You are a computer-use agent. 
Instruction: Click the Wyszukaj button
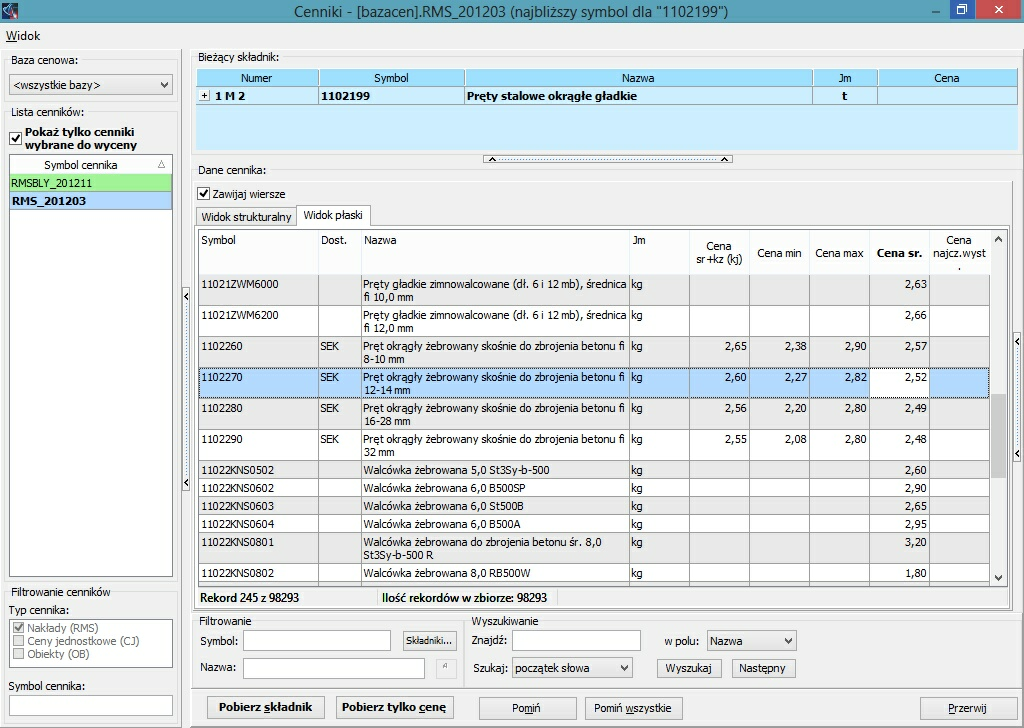(688, 668)
